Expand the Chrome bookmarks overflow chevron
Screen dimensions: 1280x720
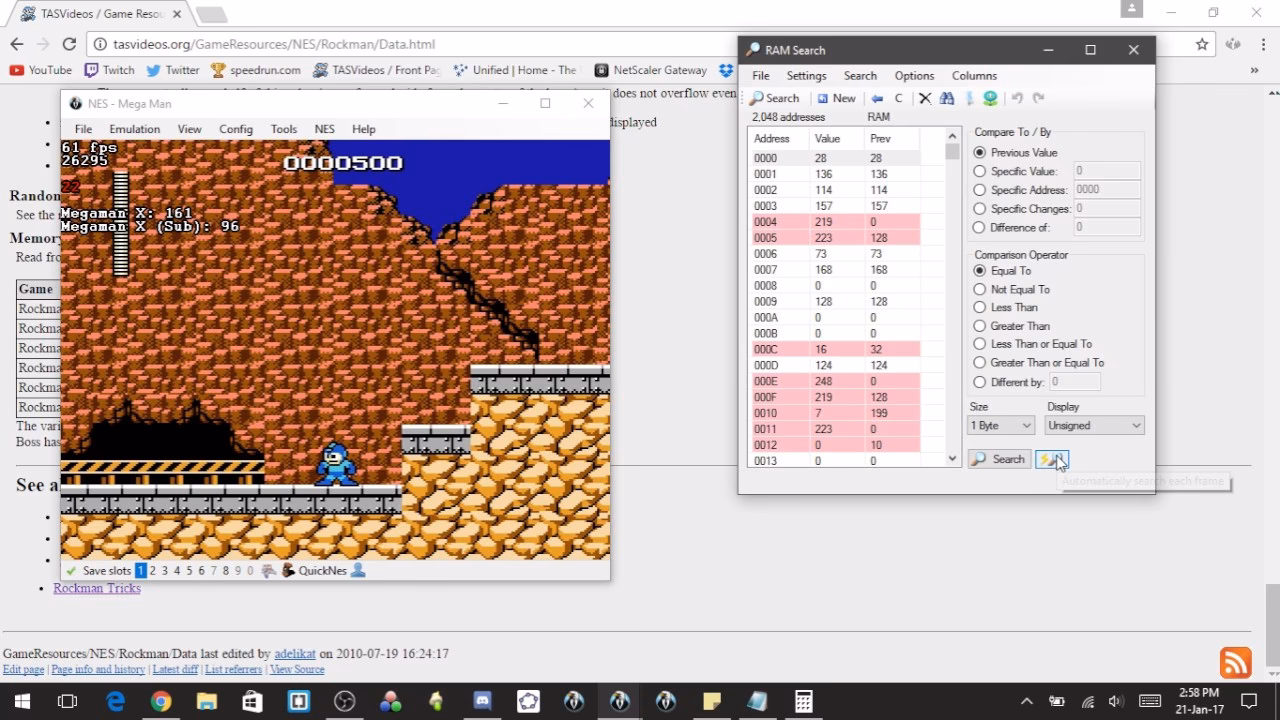pyautogui.click(x=1254, y=70)
